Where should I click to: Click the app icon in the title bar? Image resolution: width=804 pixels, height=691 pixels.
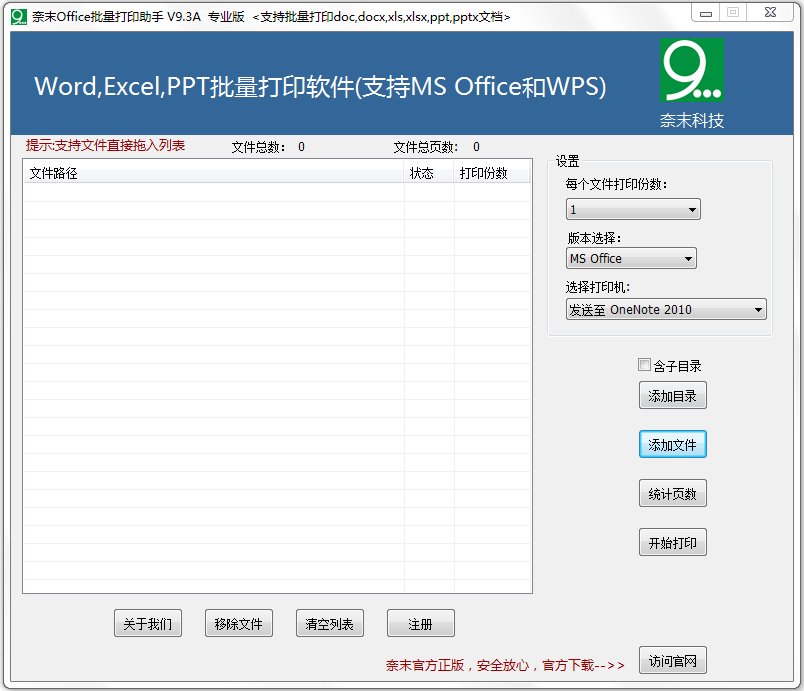(18, 17)
